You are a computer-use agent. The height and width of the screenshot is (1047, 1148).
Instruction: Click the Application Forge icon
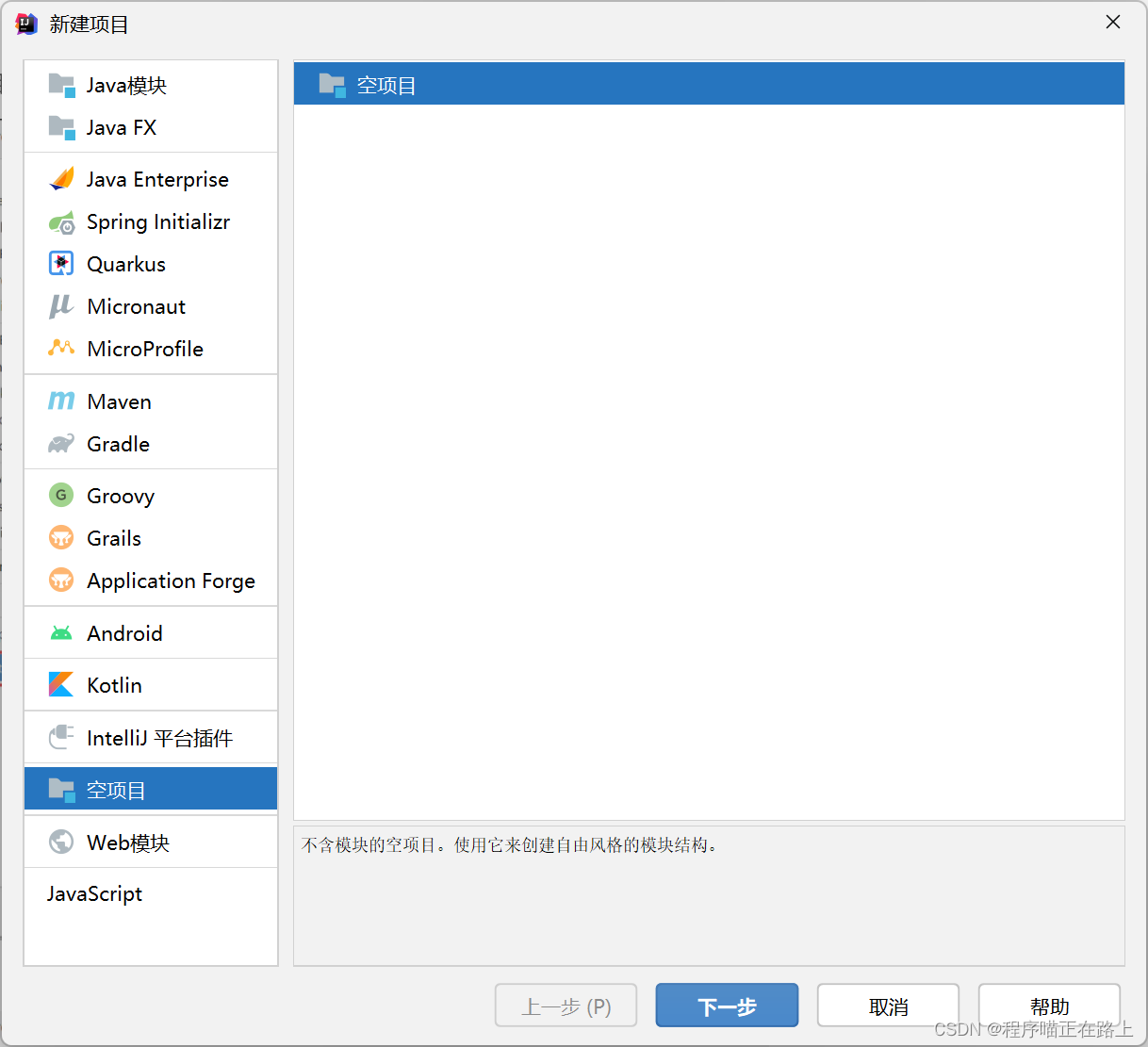click(61, 580)
